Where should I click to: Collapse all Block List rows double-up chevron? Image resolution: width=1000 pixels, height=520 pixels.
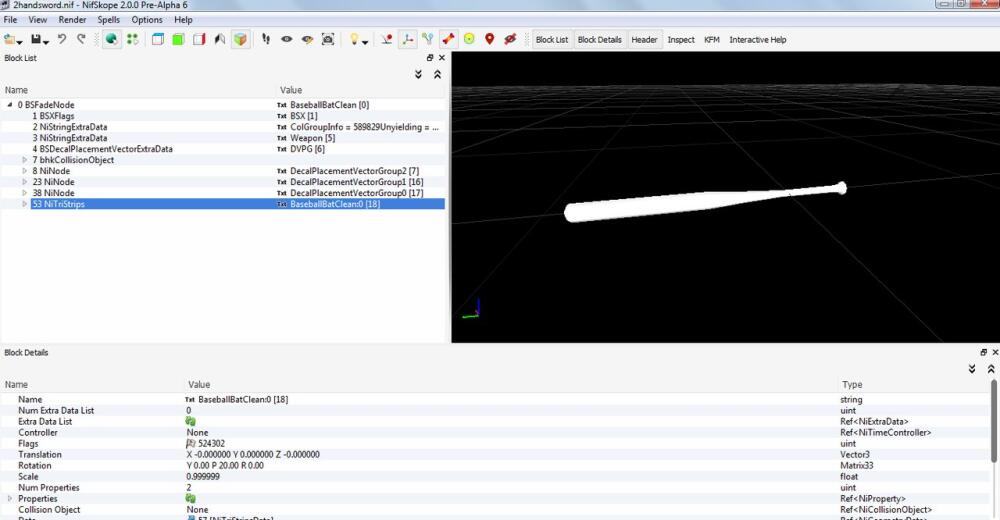(x=438, y=75)
